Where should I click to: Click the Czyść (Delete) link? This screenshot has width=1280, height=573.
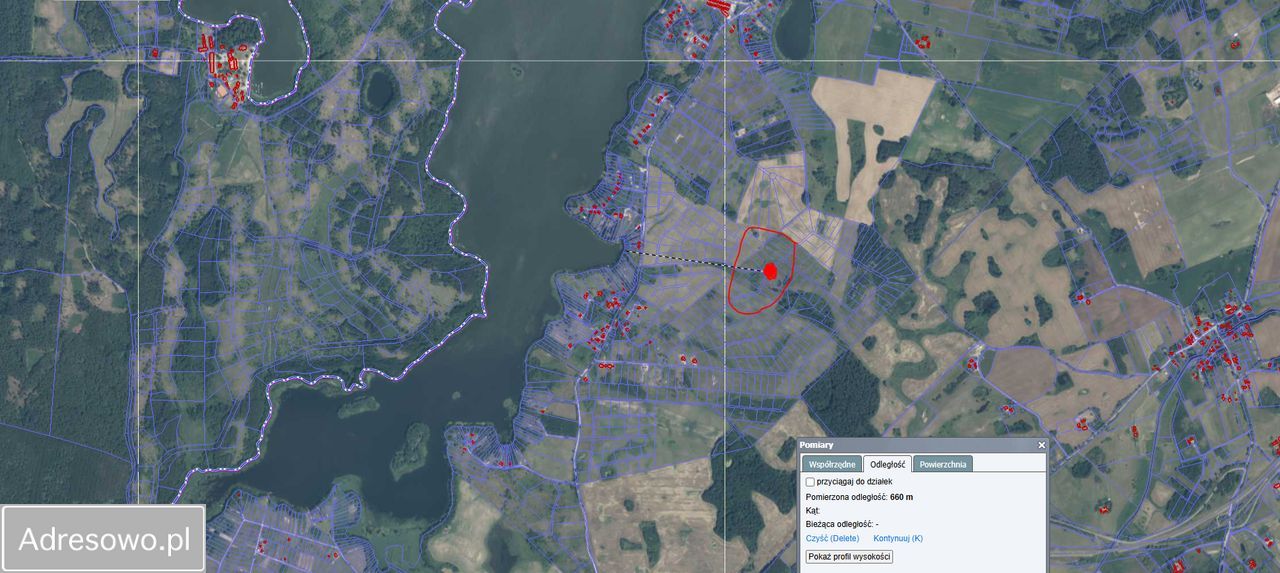pyautogui.click(x=832, y=538)
